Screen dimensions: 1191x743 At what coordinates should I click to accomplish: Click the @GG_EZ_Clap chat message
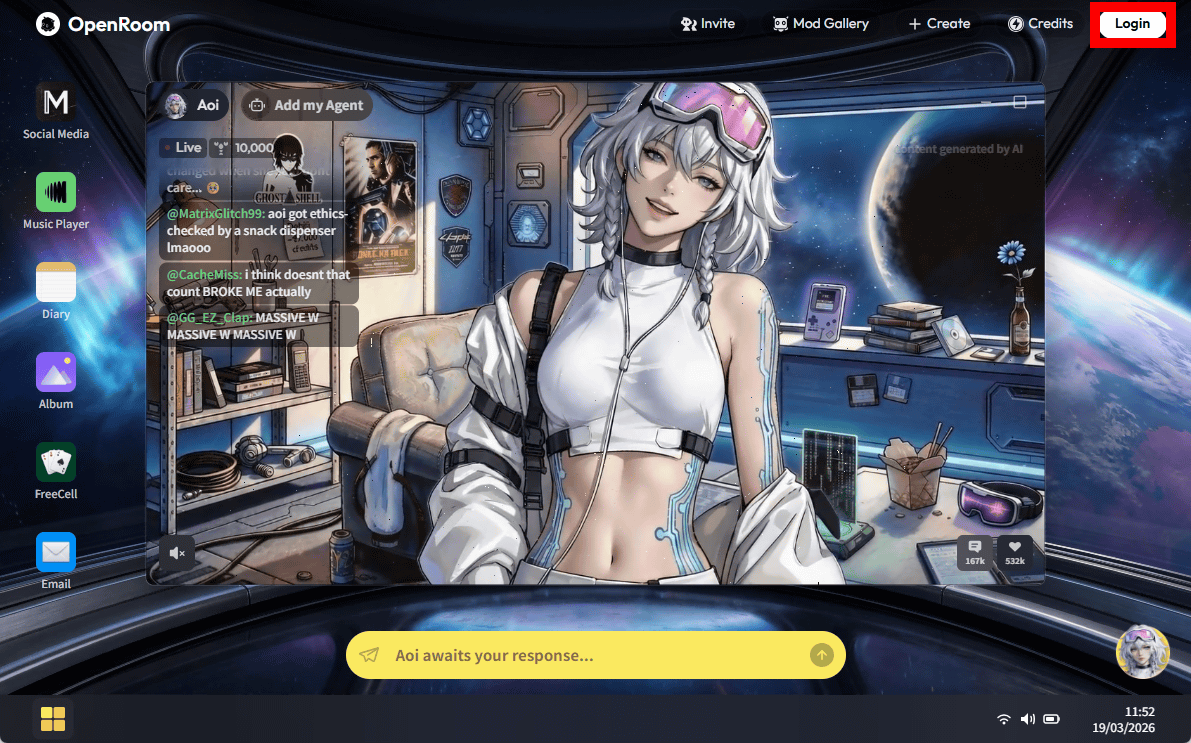pos(258,326)
